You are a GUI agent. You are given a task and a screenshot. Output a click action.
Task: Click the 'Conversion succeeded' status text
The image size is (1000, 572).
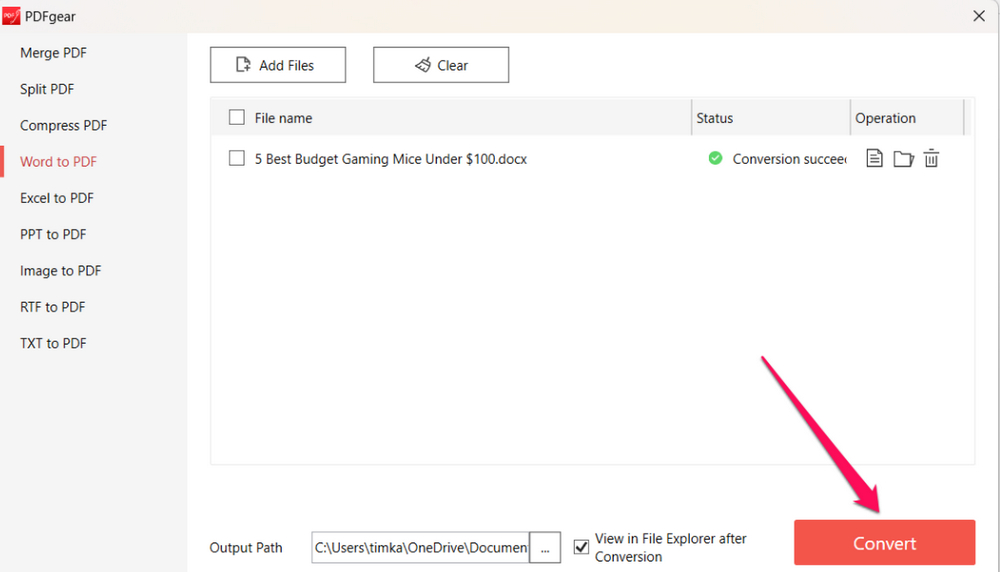[x=790, y=159]
